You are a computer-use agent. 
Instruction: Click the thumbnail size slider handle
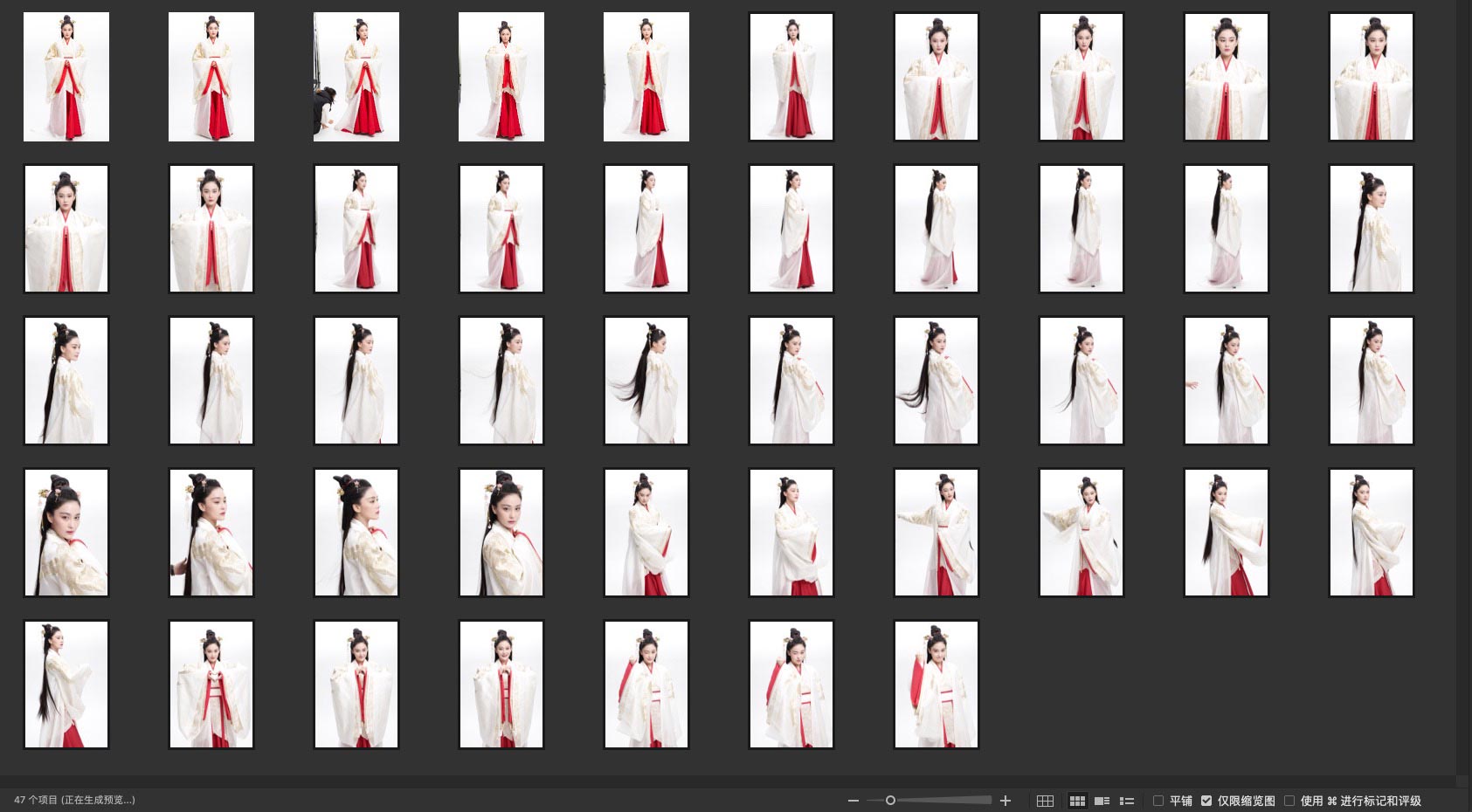(890, 801)
